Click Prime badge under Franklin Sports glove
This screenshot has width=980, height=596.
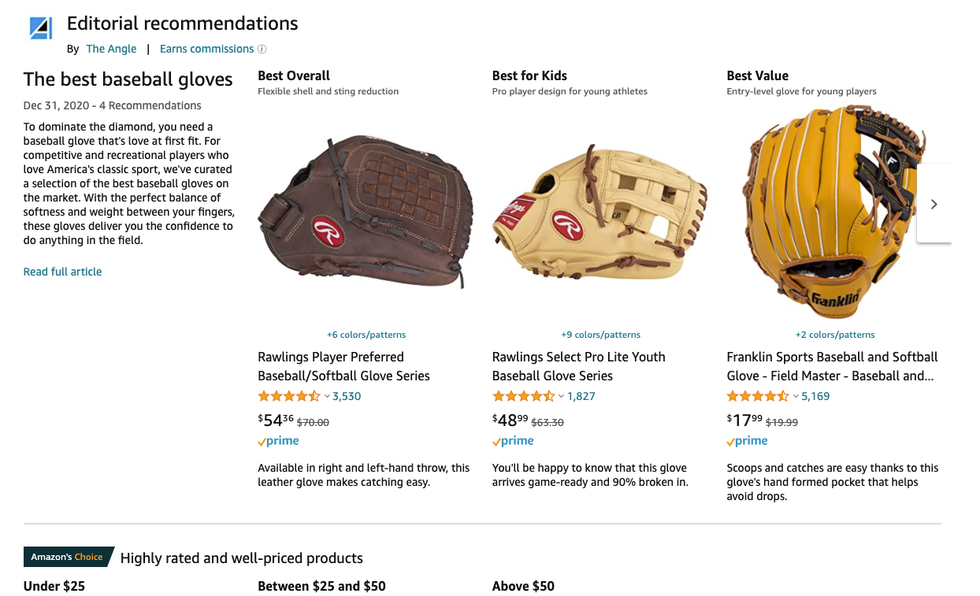click(747, 441)
